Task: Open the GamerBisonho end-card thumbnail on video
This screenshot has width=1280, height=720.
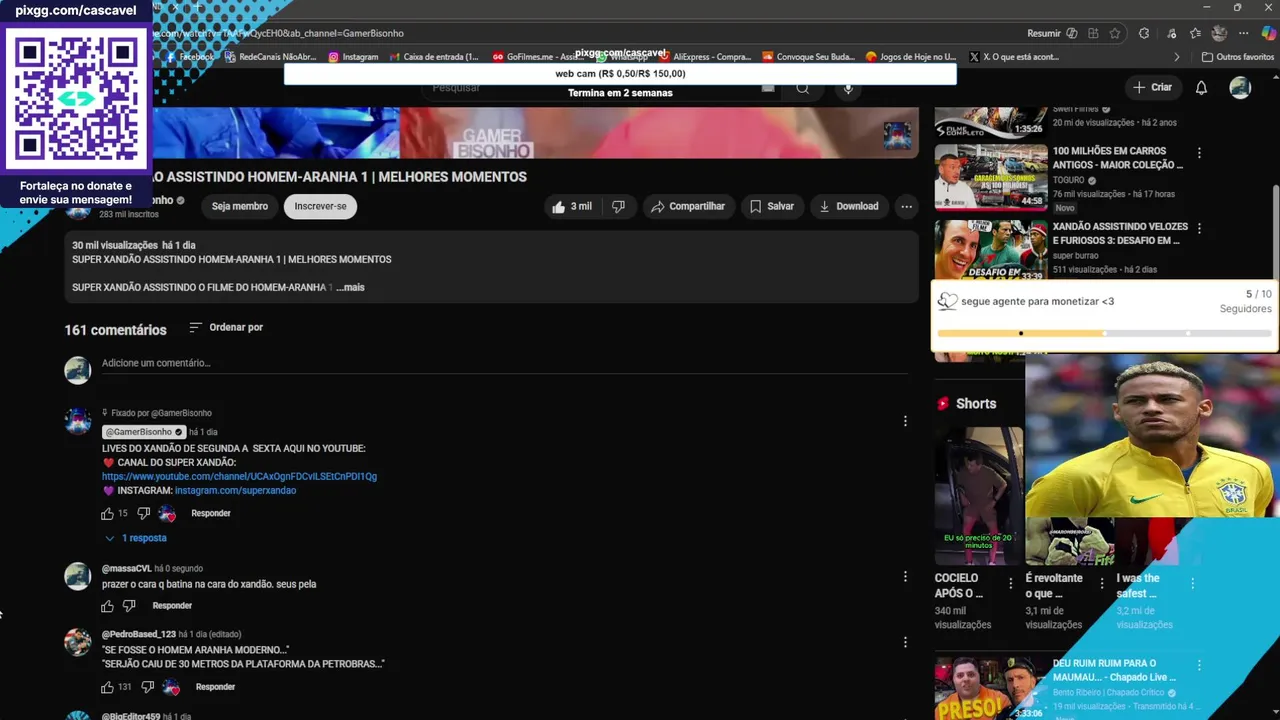Action: tap(897, 135)
